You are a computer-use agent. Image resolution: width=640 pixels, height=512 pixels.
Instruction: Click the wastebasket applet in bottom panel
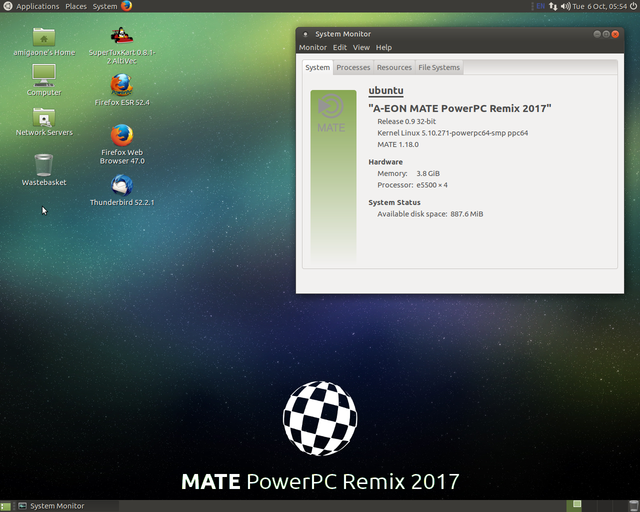pos(633,506)
